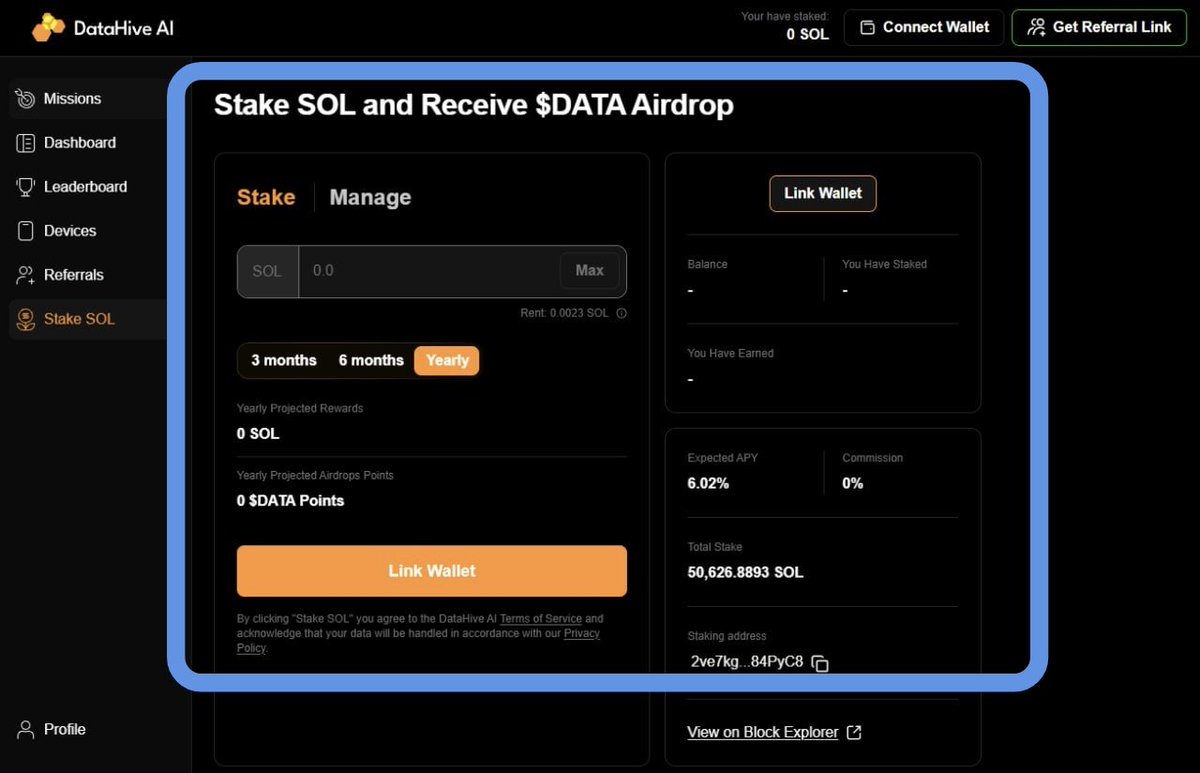Click the Max amount button

(x=589, y=270)
